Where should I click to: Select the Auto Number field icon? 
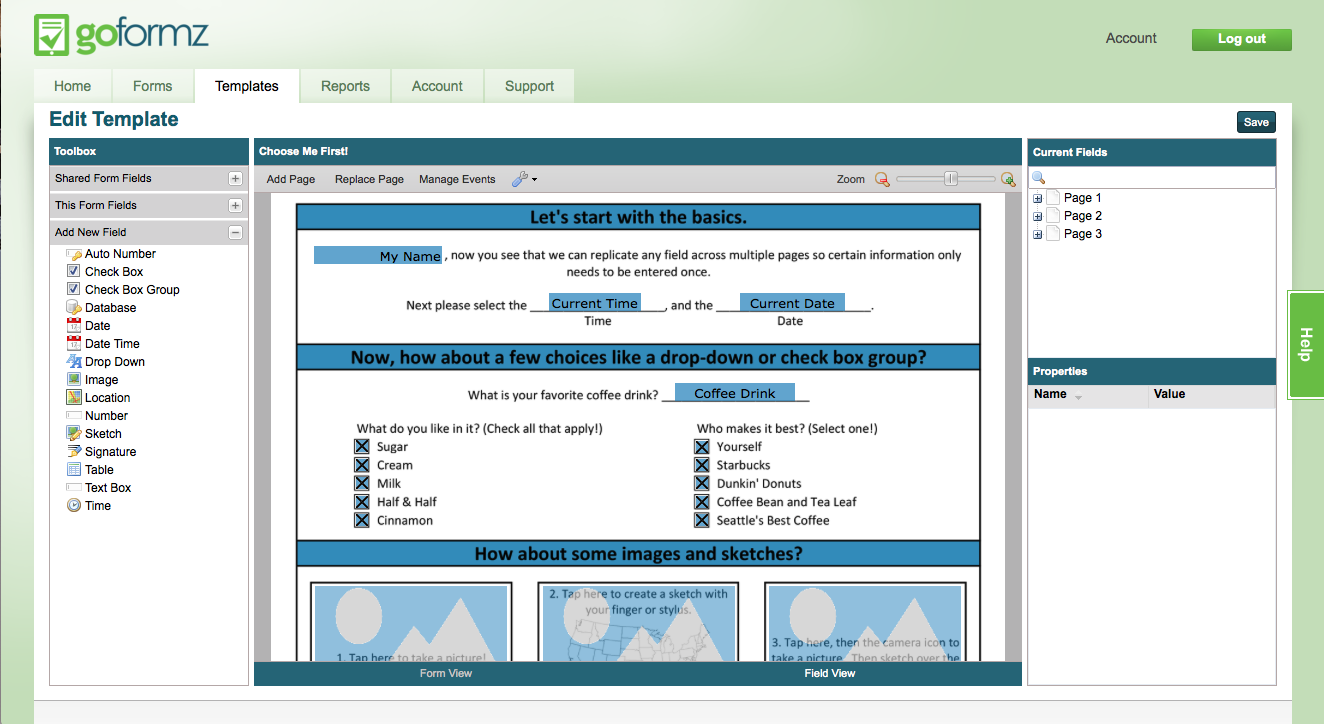pyautogui.click(x=74, y=254)
